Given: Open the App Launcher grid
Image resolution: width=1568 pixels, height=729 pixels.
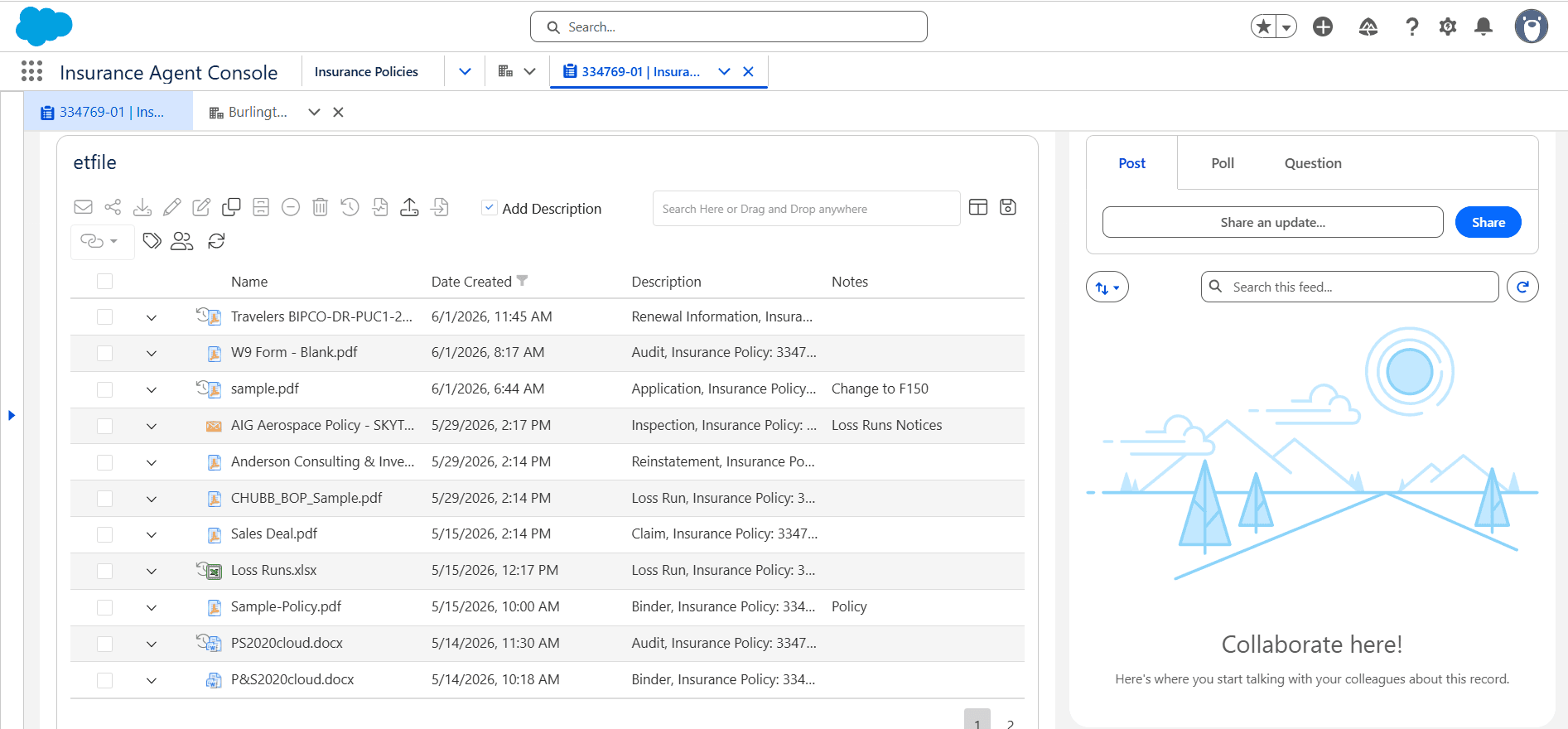Looking at the screenshot, I should click(31, 72).
